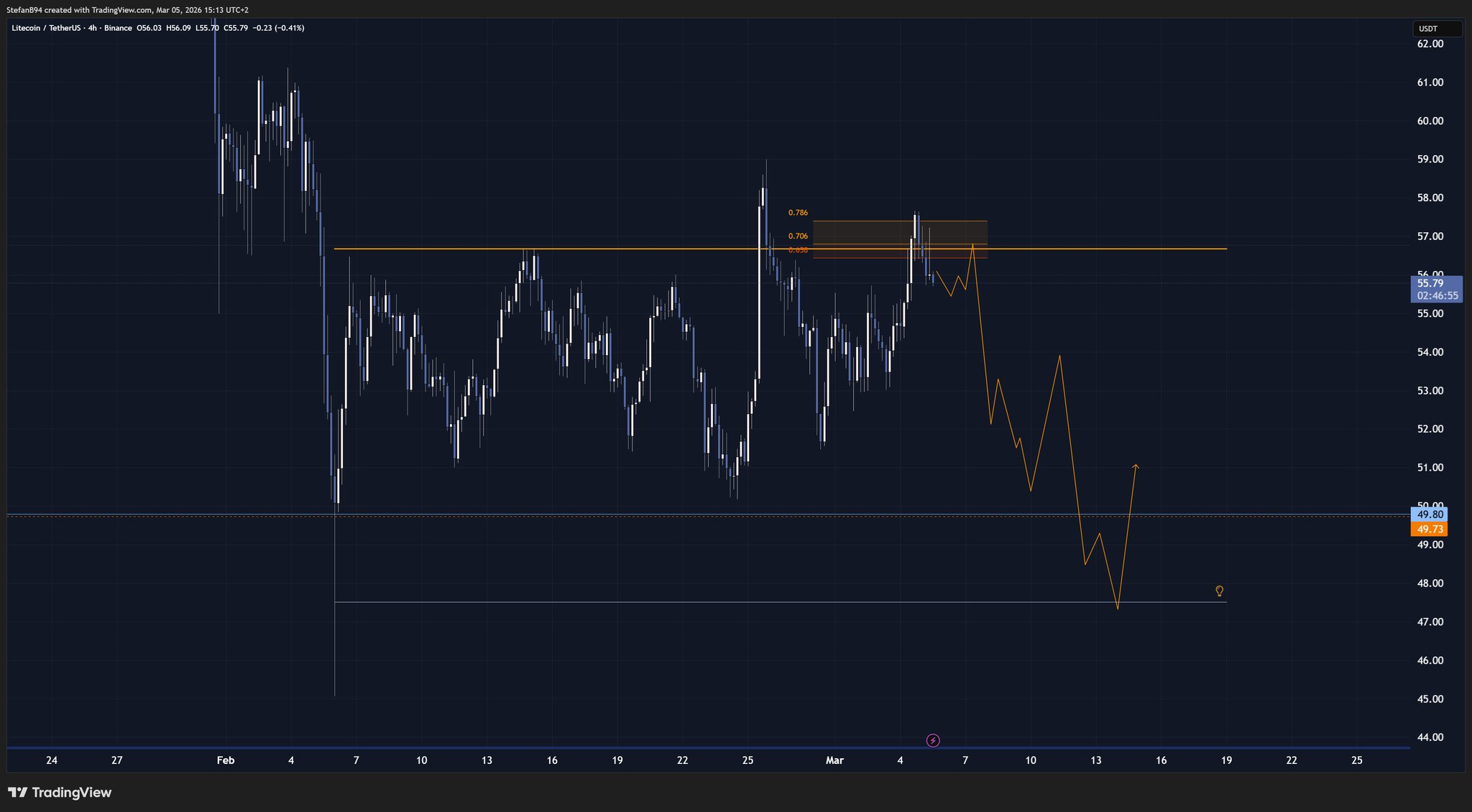
Task: Click the TradingView logo at bottom left
Action: [60, 793]
